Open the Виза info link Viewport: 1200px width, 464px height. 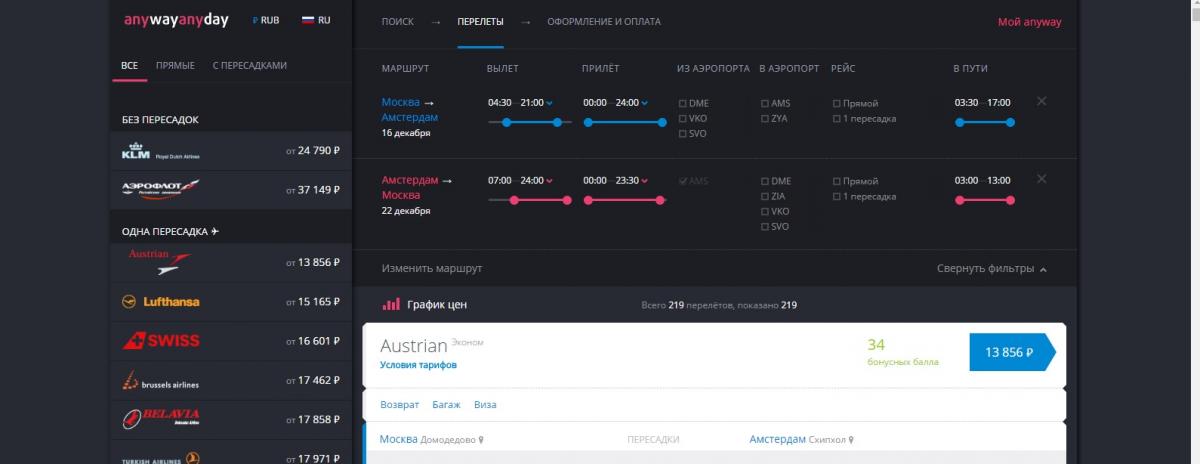485,405
